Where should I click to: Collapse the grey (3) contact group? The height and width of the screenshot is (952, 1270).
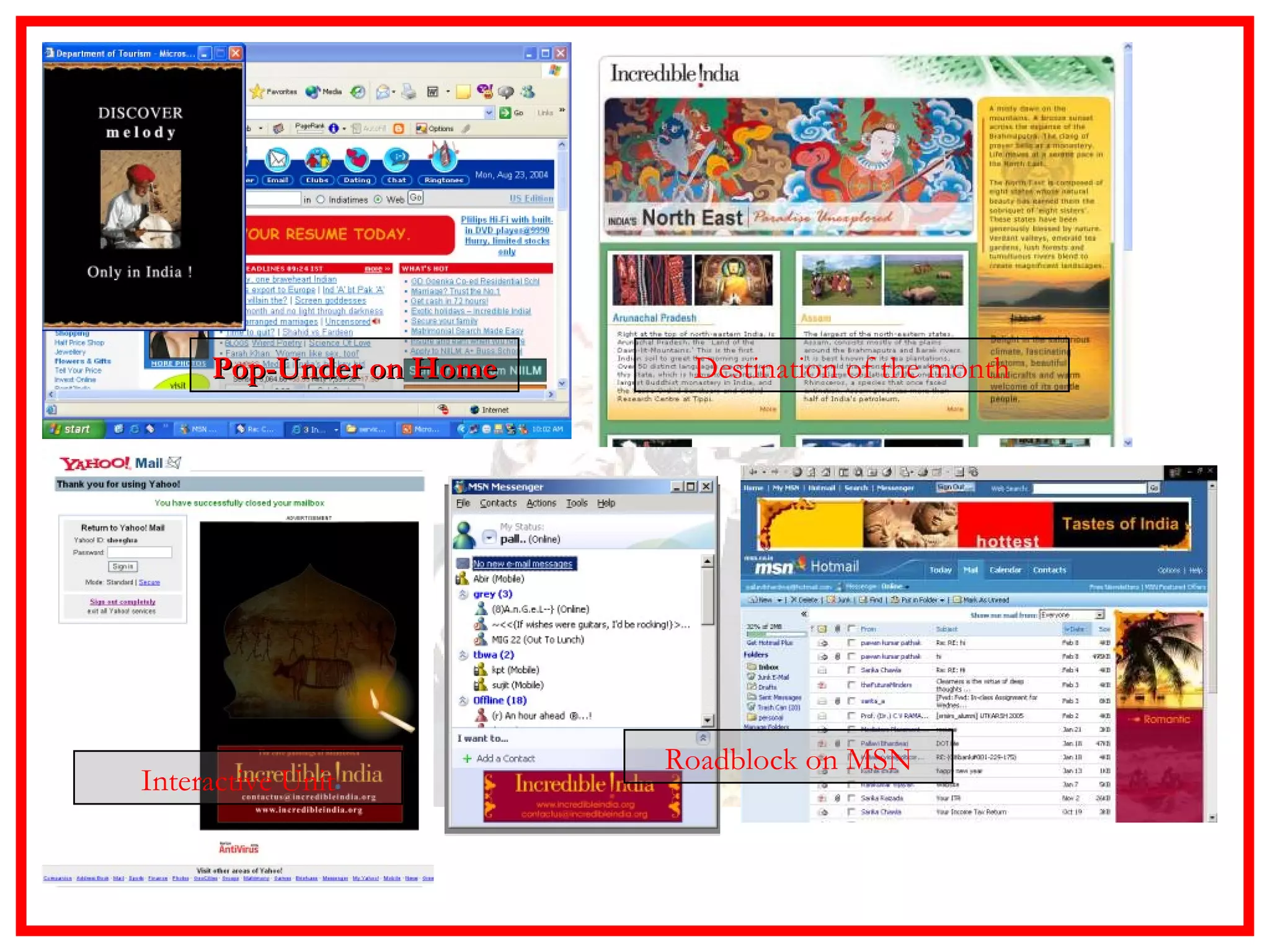coord(463,594)
